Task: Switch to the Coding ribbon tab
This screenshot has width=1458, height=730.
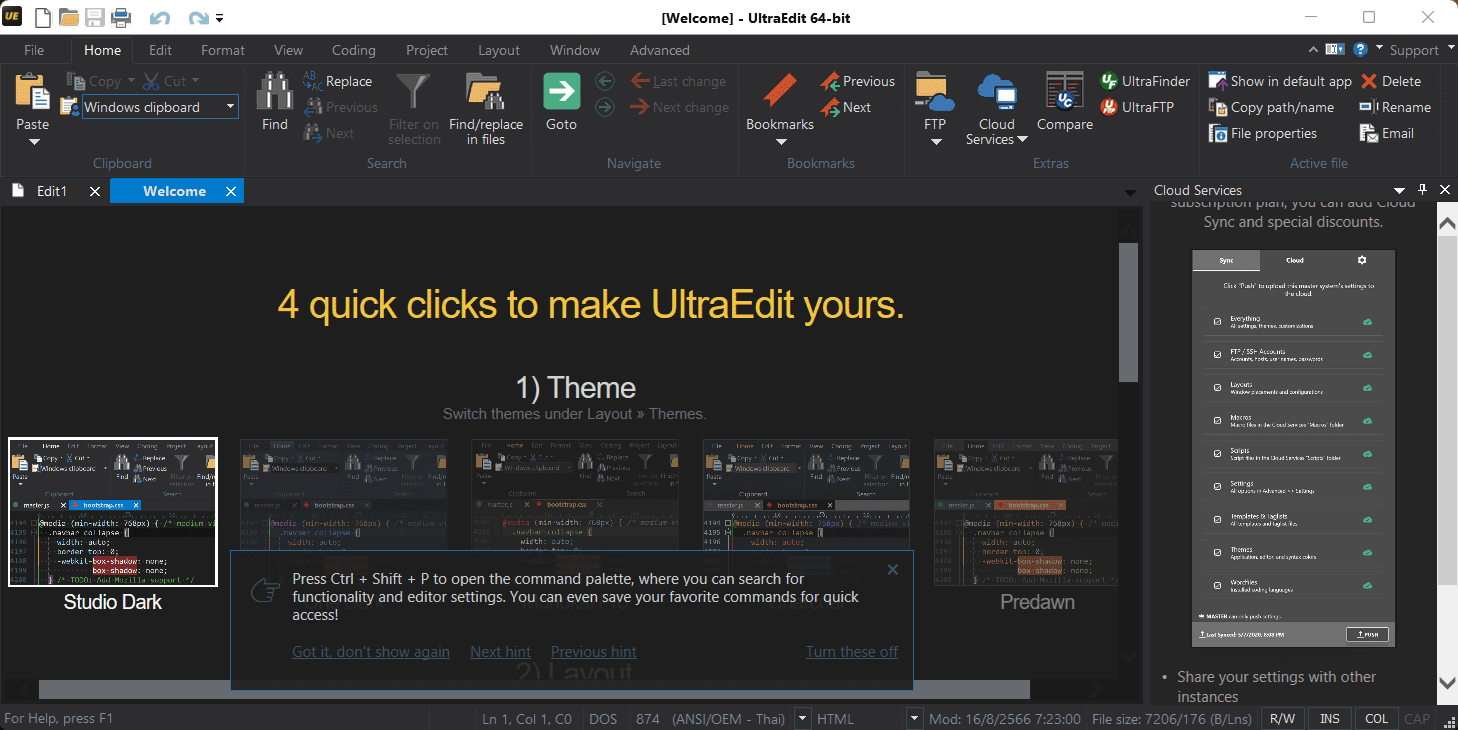Action: point(354,50)
